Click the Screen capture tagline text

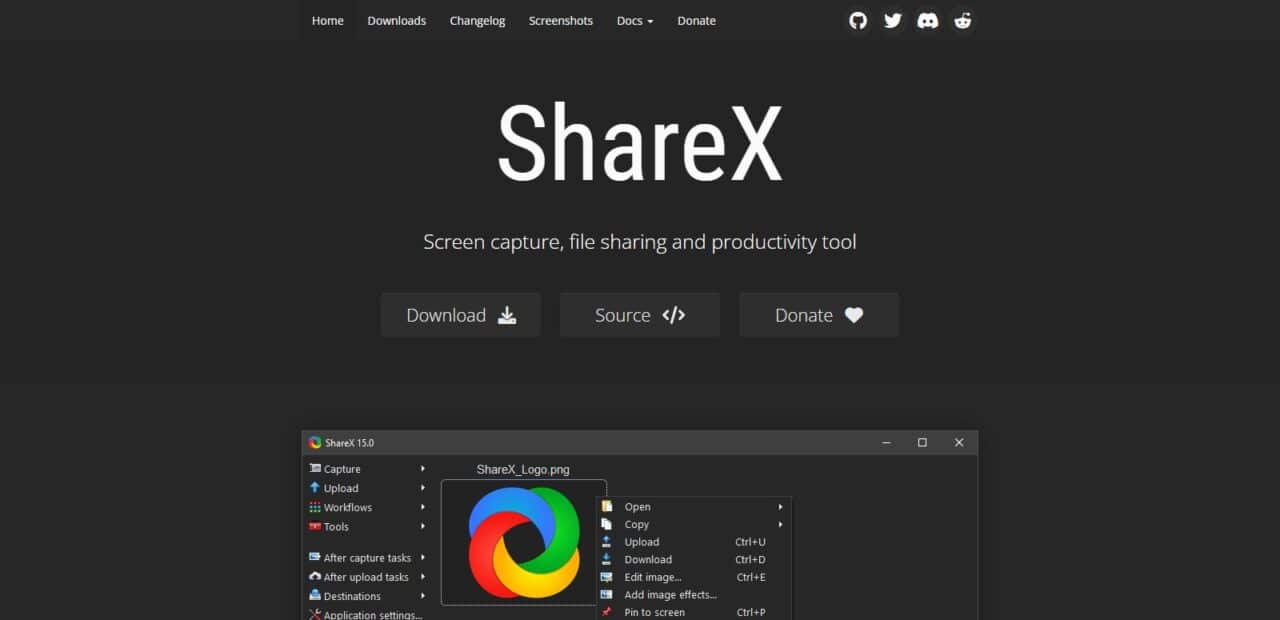coord(640,242)
